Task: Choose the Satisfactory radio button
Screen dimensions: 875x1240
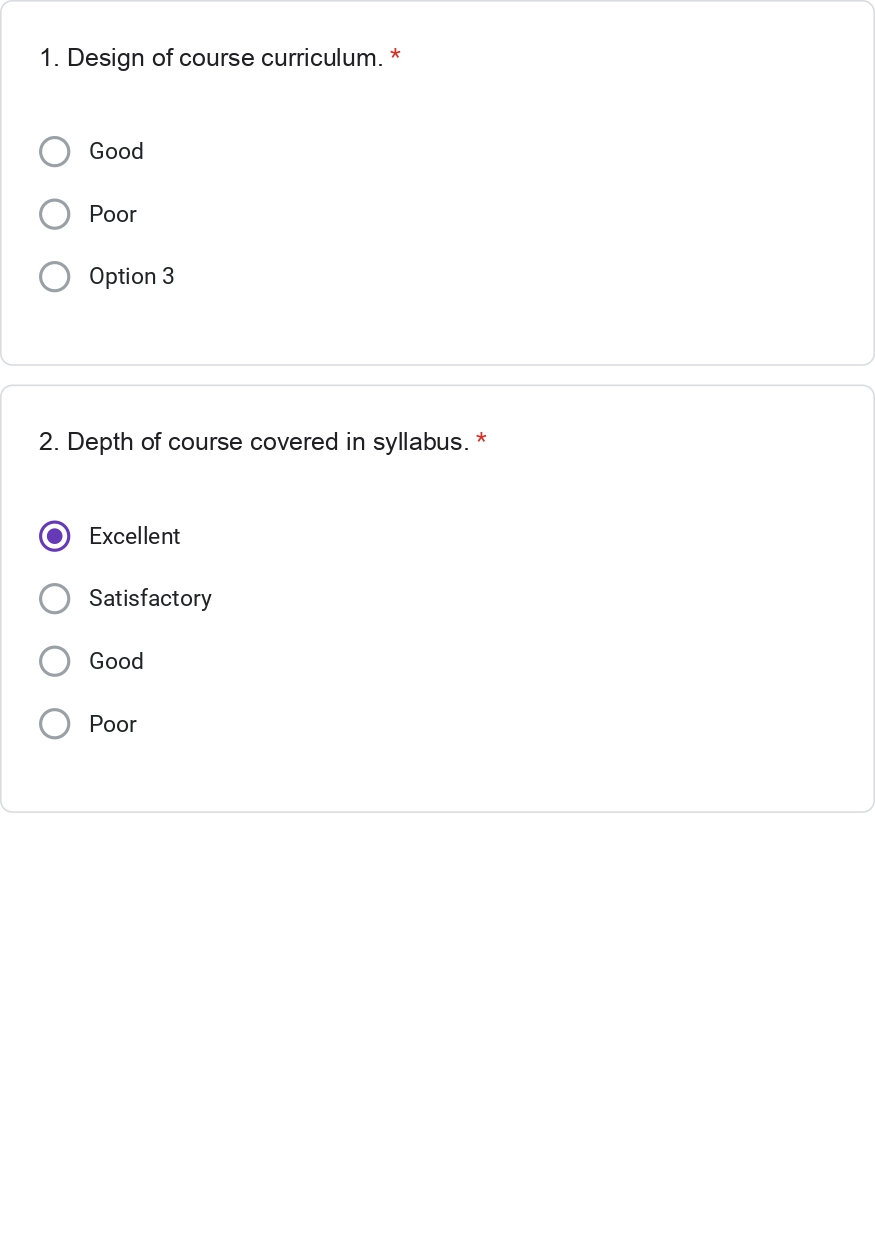Action: pos(55,599)
